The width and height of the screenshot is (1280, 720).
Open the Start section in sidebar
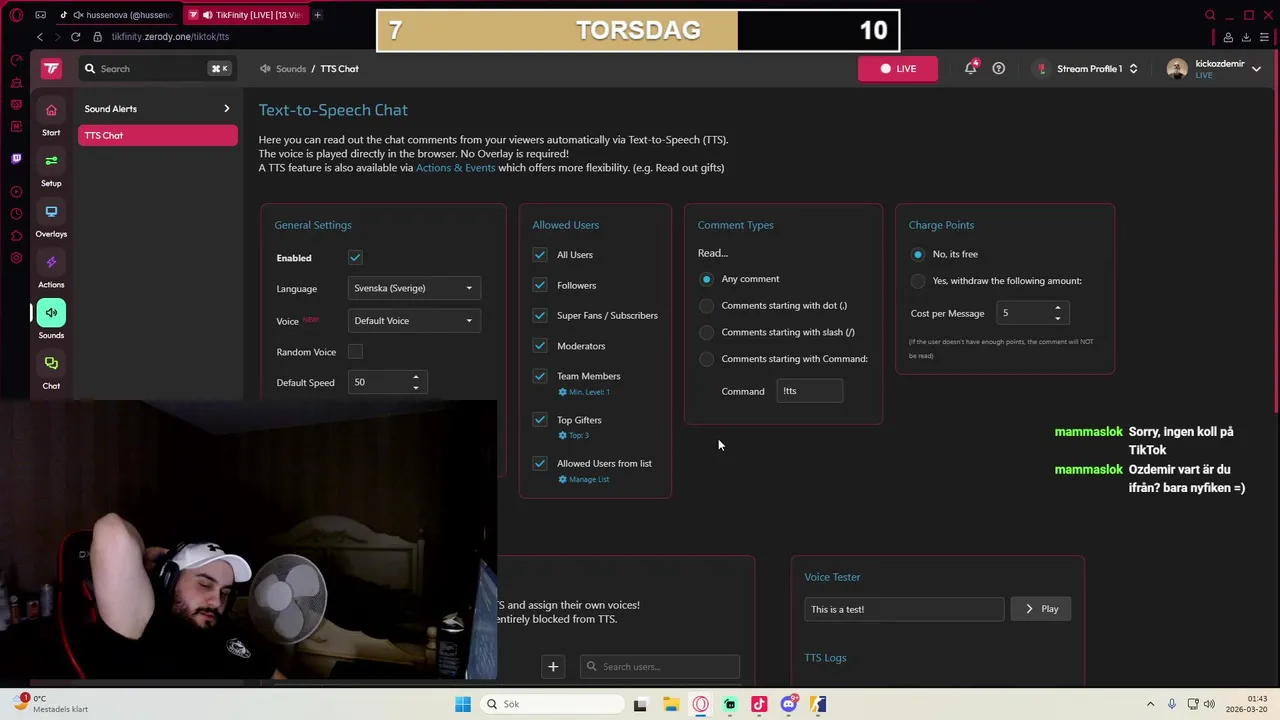pos(51,117)
